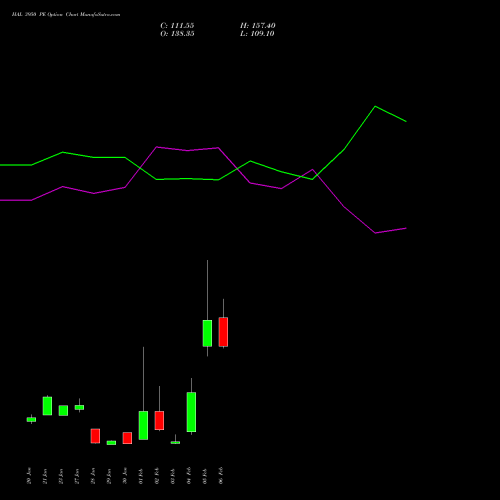
Task: Click the red candlestick for 28 Jan
Action: coord(95,436)
